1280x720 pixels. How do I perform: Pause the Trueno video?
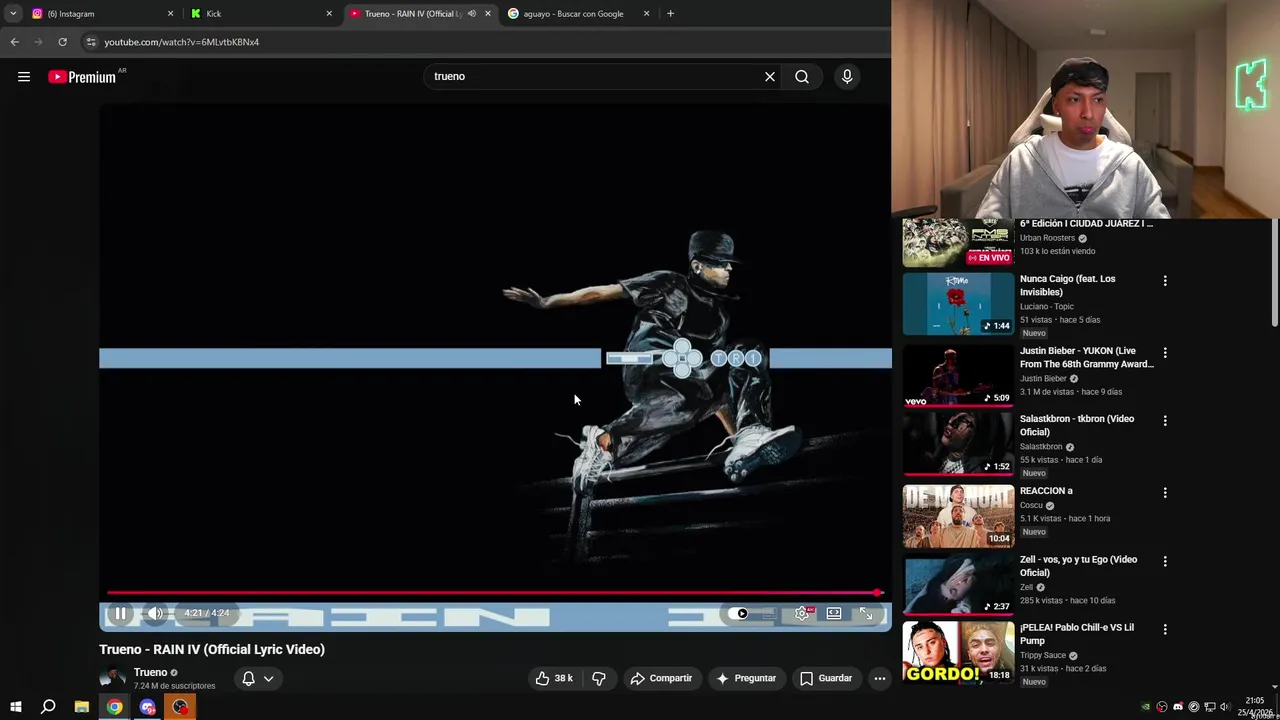click(119, 613)
